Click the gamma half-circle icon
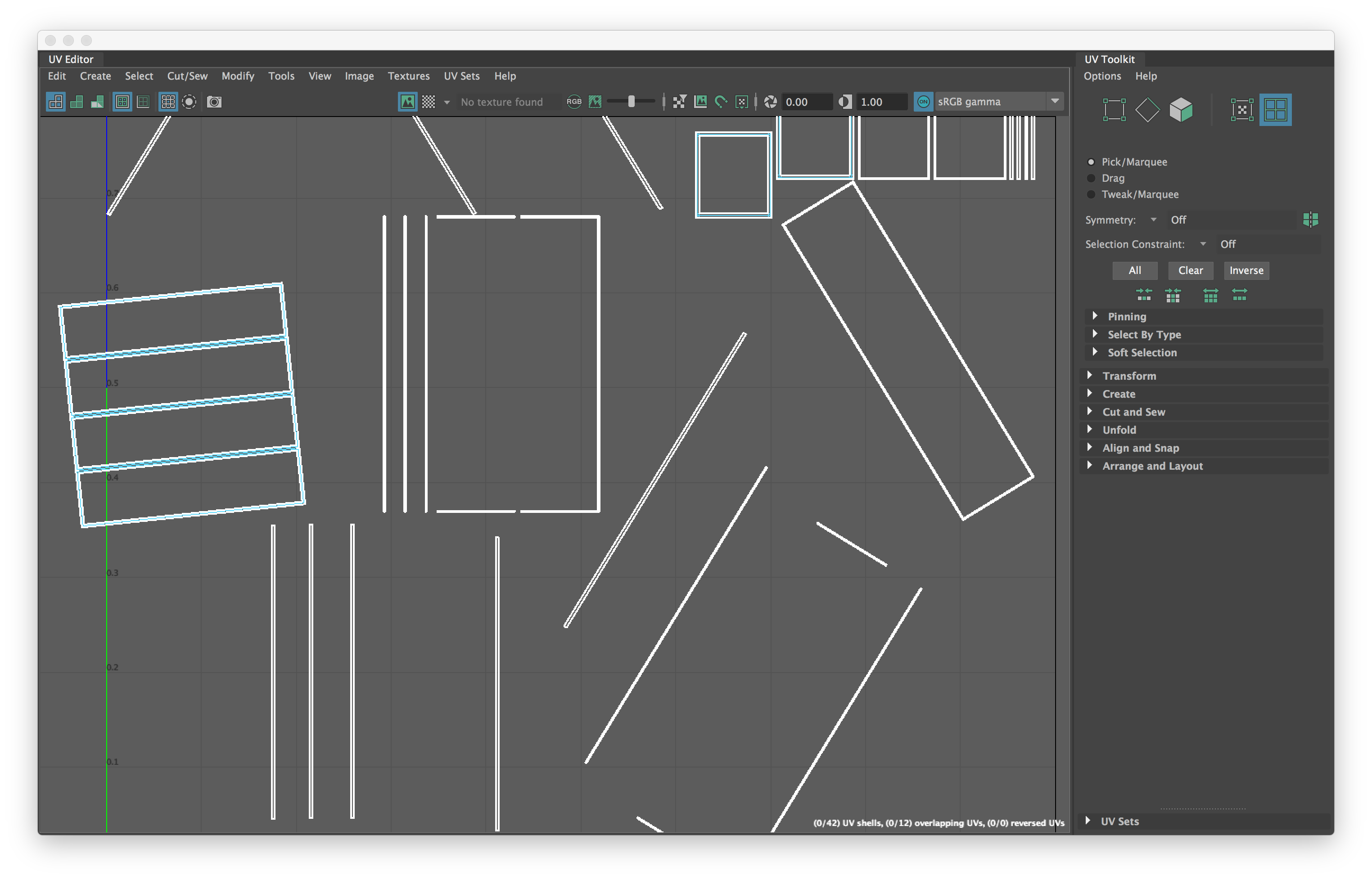This screenshot has height=880, width=1372. (845, 102)
